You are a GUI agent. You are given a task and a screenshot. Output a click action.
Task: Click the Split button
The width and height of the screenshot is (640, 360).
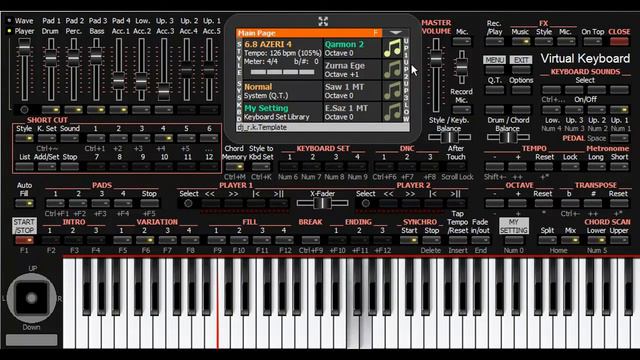547,240
